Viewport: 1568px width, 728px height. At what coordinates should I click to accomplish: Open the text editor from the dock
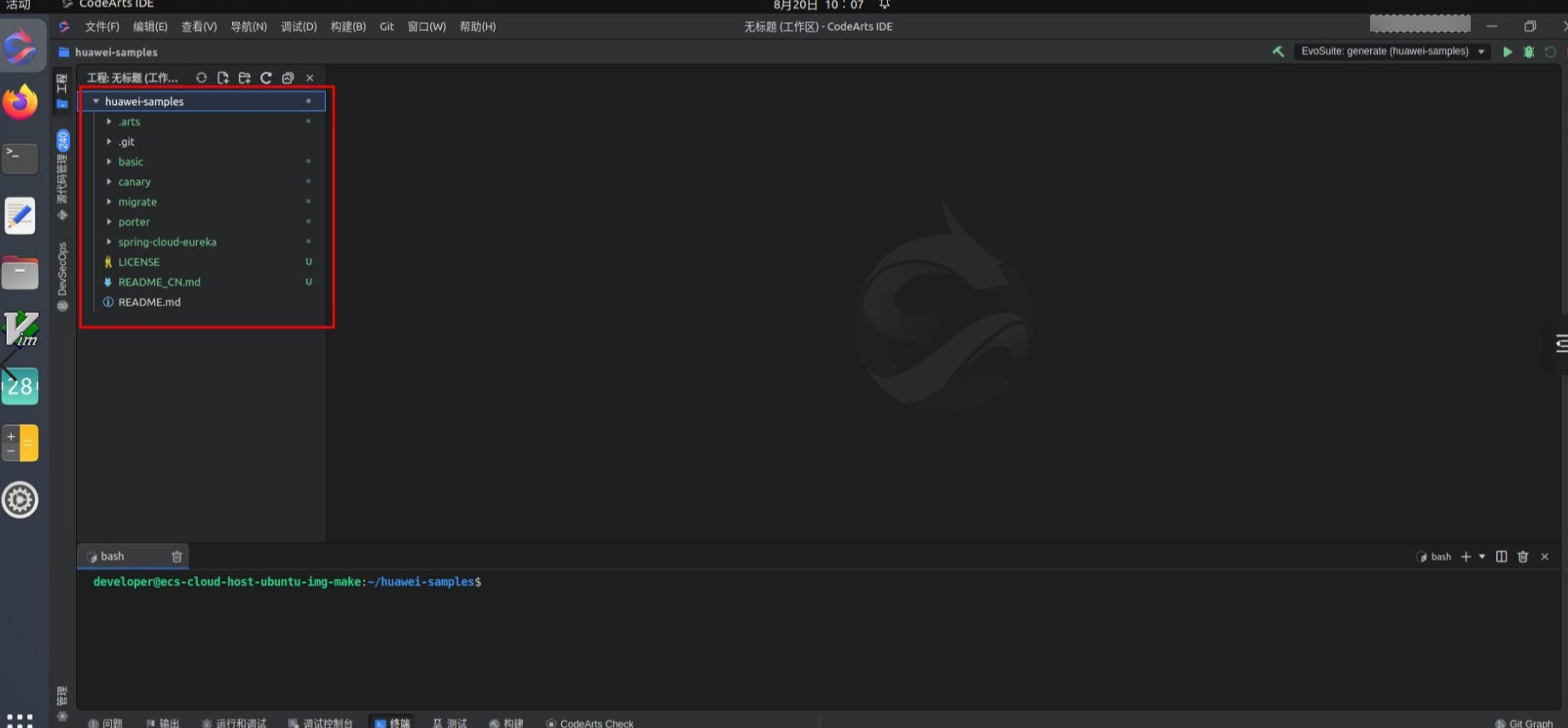(x=20, y=216)
